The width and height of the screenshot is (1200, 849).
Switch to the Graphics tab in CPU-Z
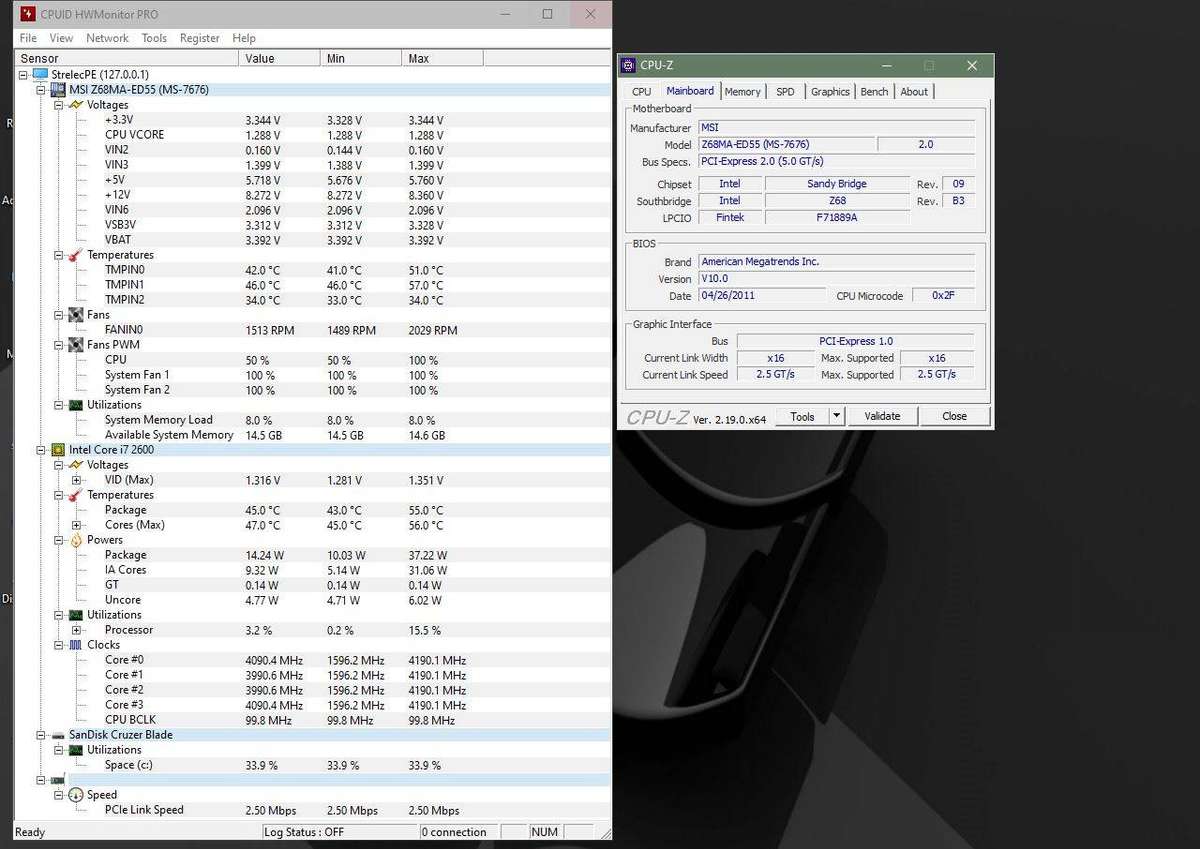click(x=830, y=92)
